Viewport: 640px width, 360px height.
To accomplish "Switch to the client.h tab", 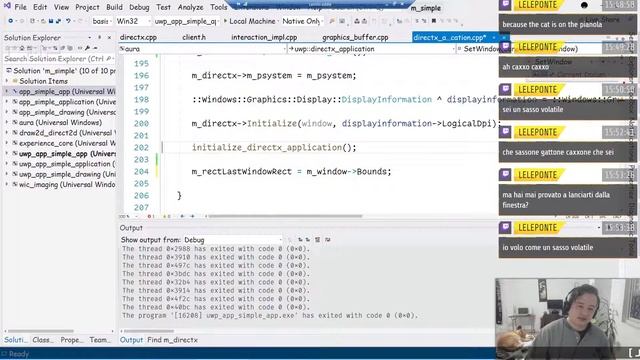I will coord(194,37).
